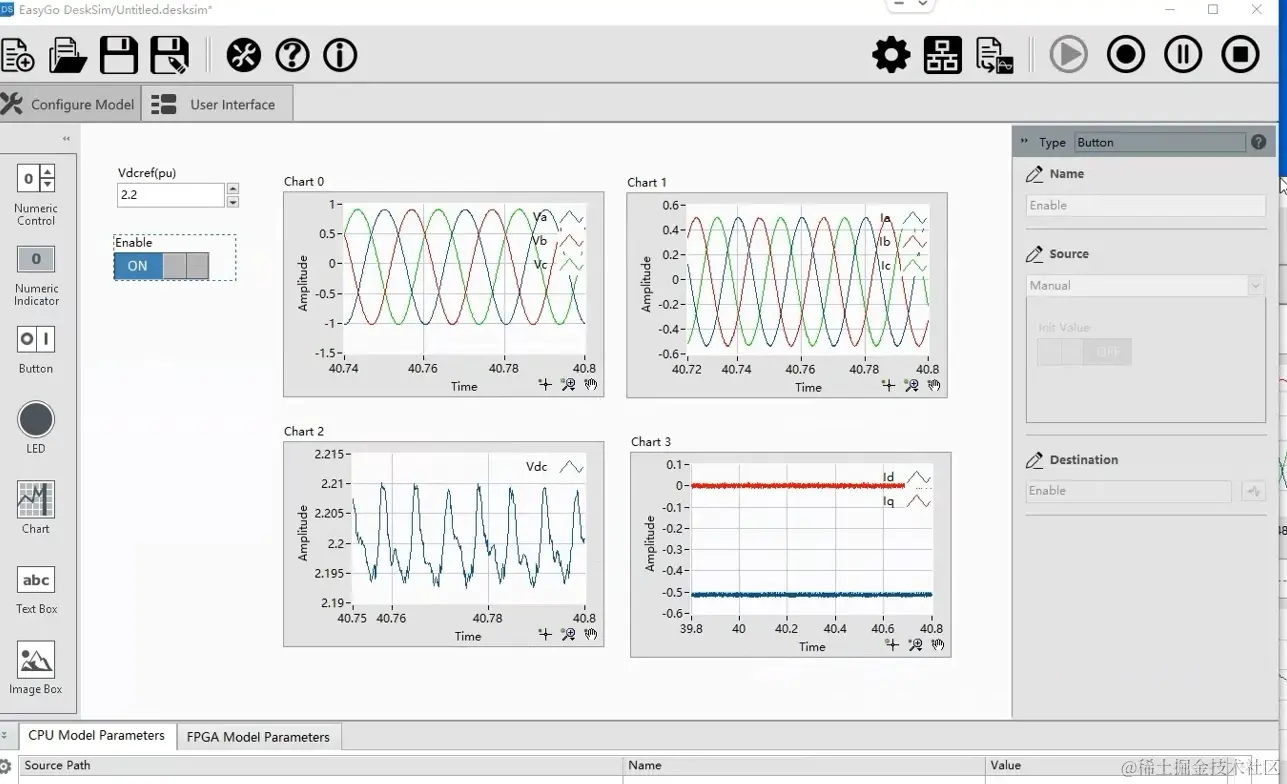This screenshot has width=1287, height=784.
Task: Click the Va legend plot sample
Action: tap(570, 217)
